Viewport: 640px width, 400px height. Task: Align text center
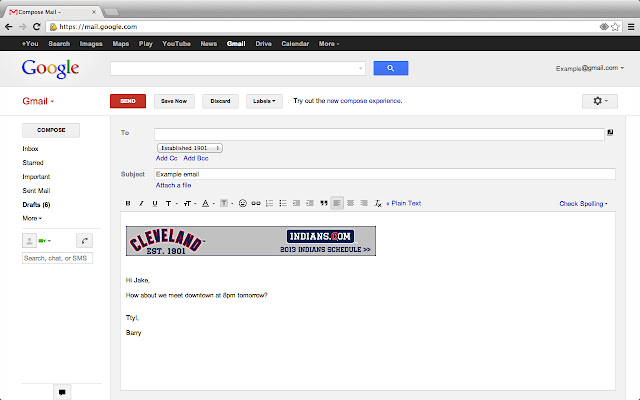click(350, 203)
